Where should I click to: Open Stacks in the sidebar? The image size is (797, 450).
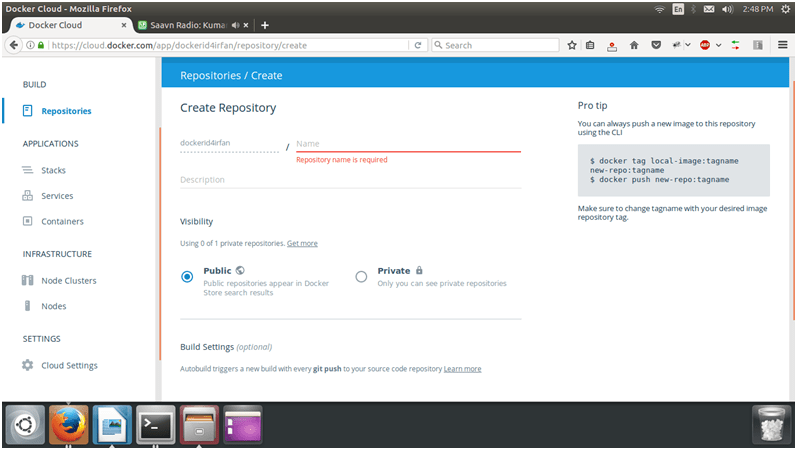53,170
